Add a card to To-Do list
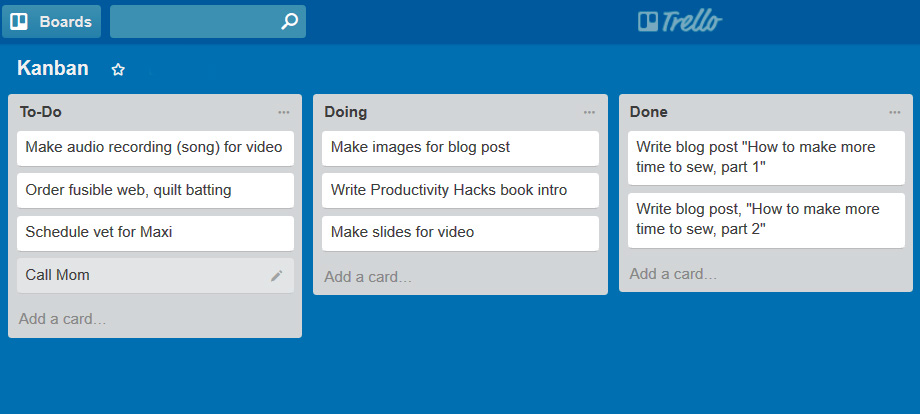The width and height of the screenshot is (920, 414). 63,319
